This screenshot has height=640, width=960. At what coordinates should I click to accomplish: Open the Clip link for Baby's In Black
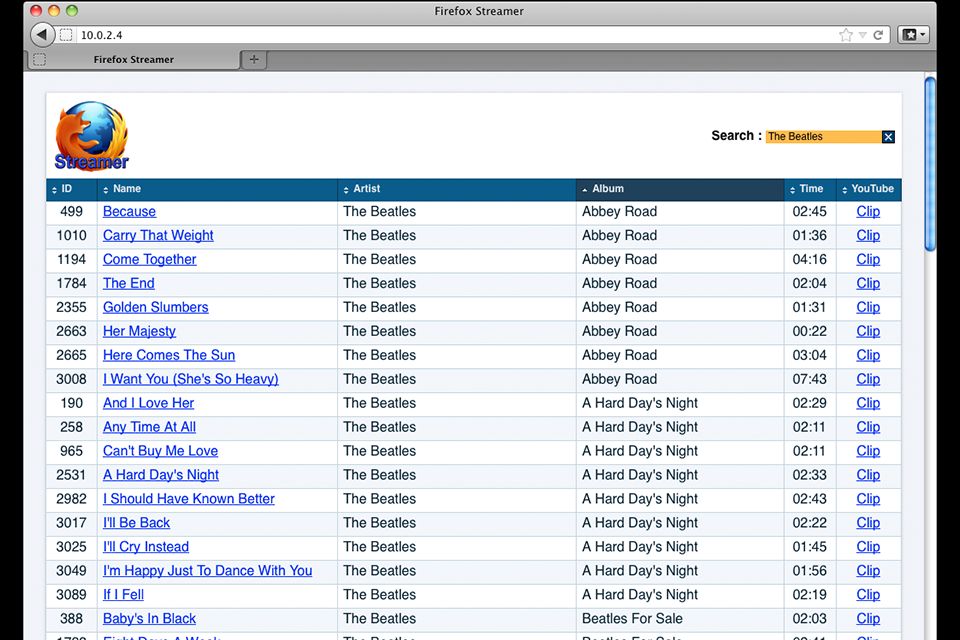pos(868,618)
